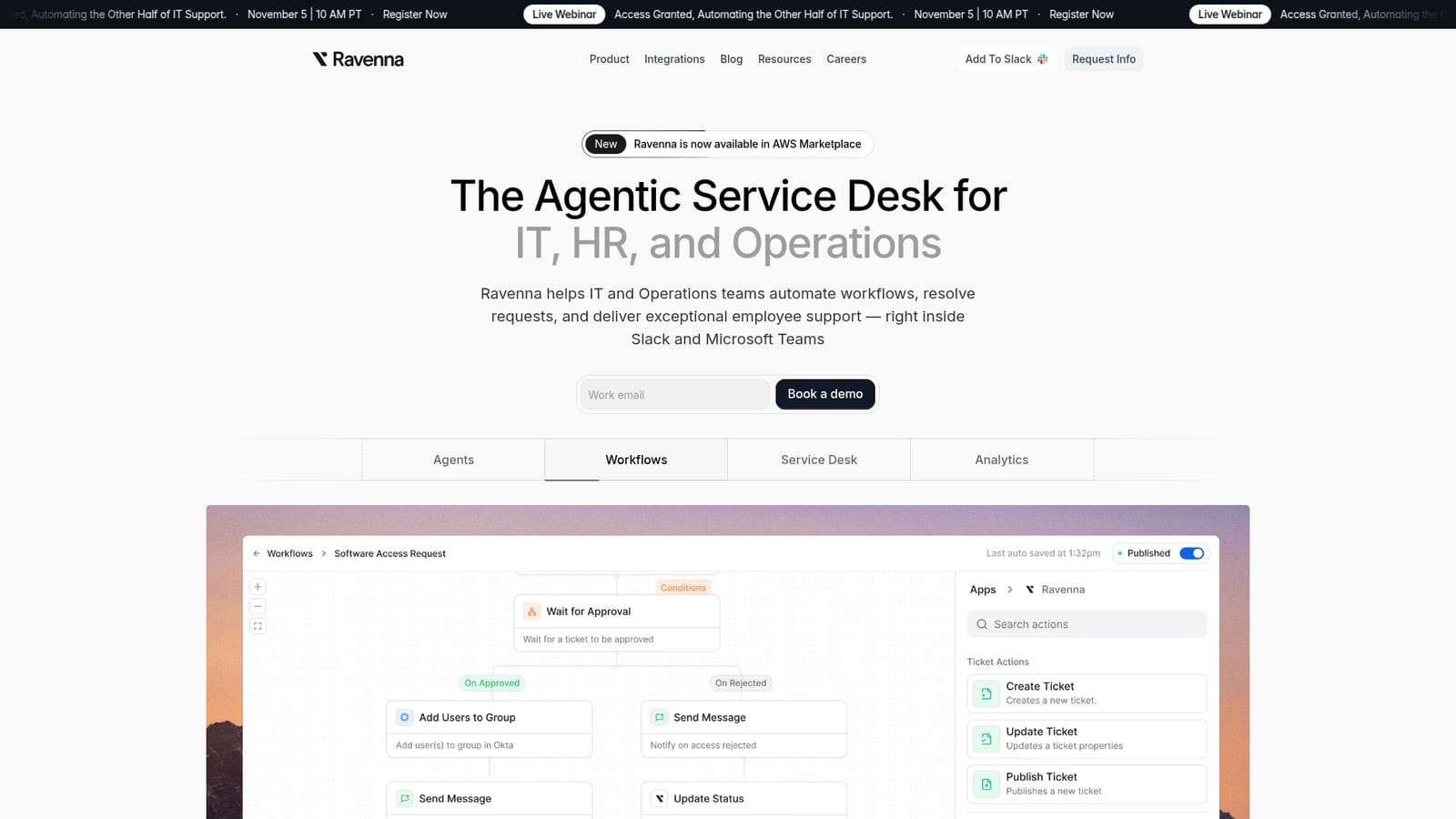Click the magnifier icon in Search actions

(982, 624)
